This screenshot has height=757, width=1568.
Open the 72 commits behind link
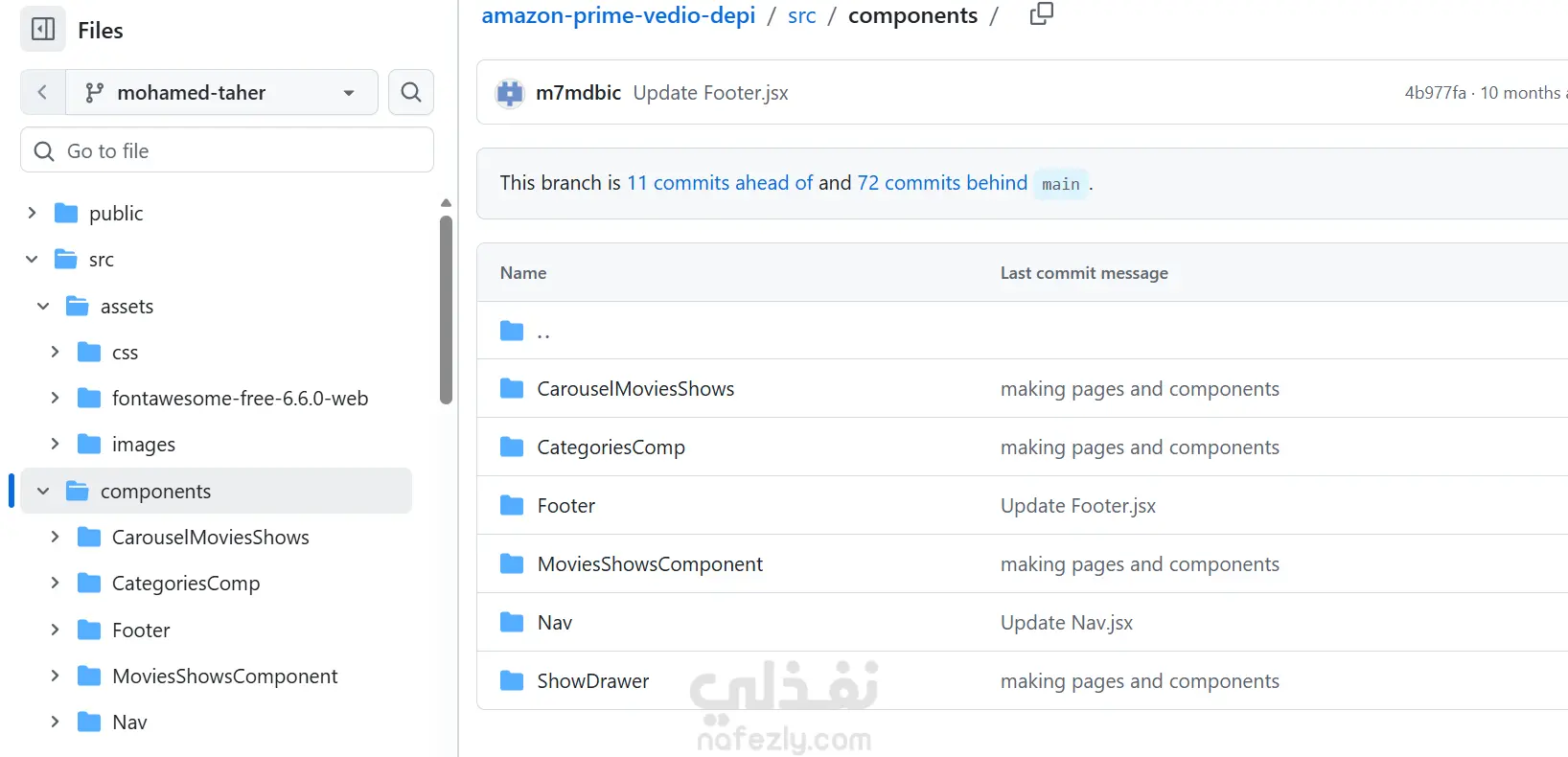pyautogui.click(x=941, y=183)
